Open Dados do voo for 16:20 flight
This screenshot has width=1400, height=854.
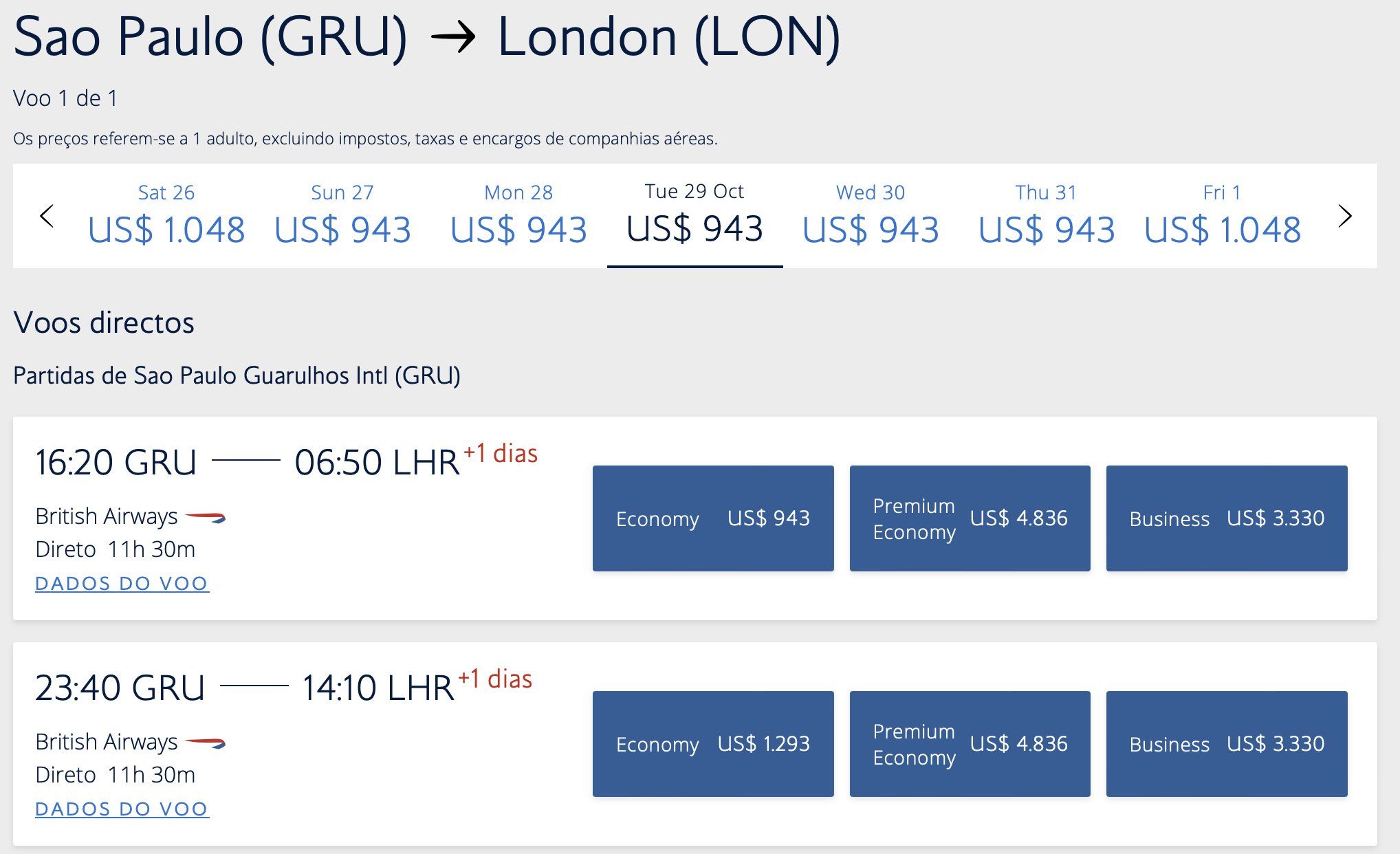[122, 584]
